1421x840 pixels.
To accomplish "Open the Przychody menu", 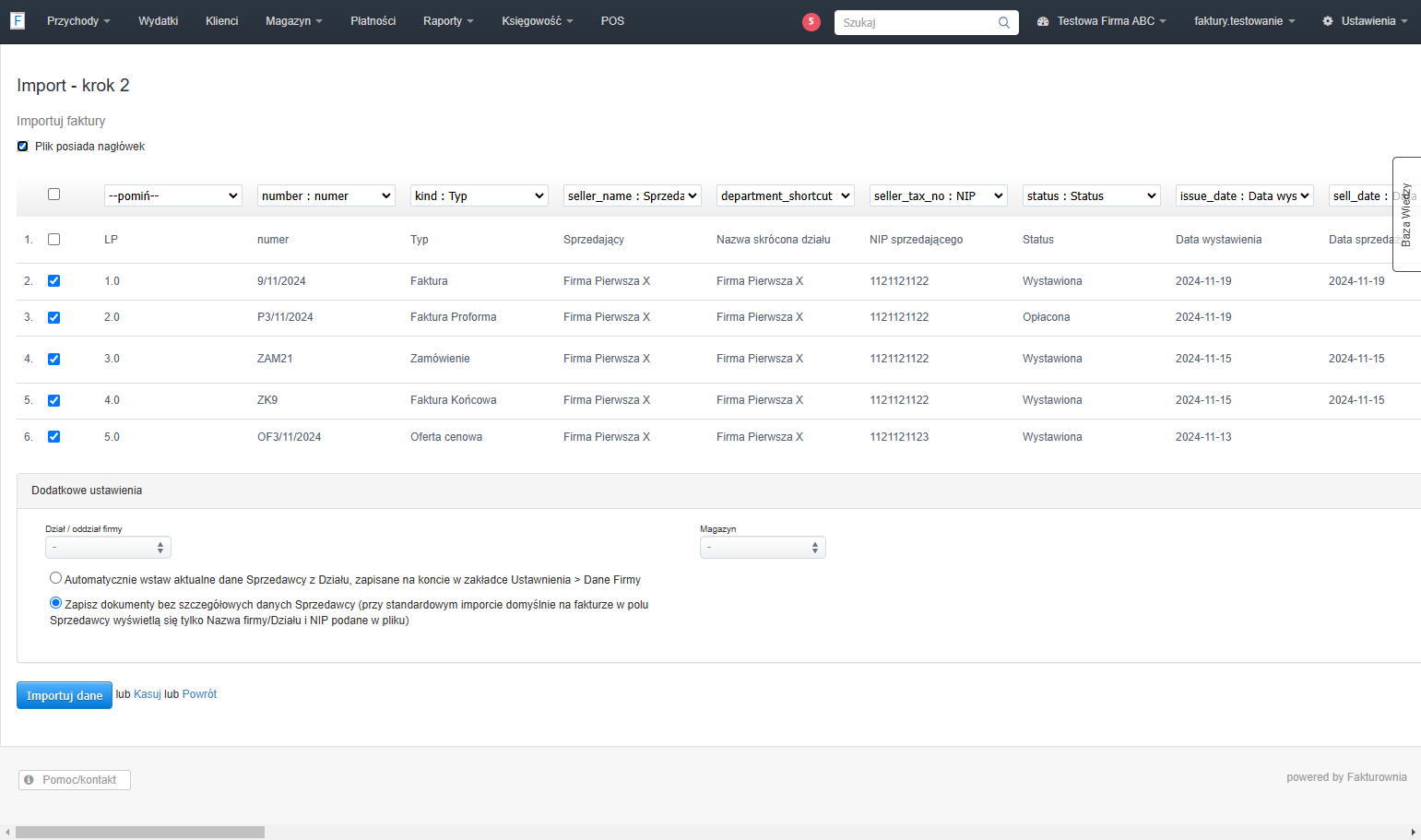I will tap(78, 21).
